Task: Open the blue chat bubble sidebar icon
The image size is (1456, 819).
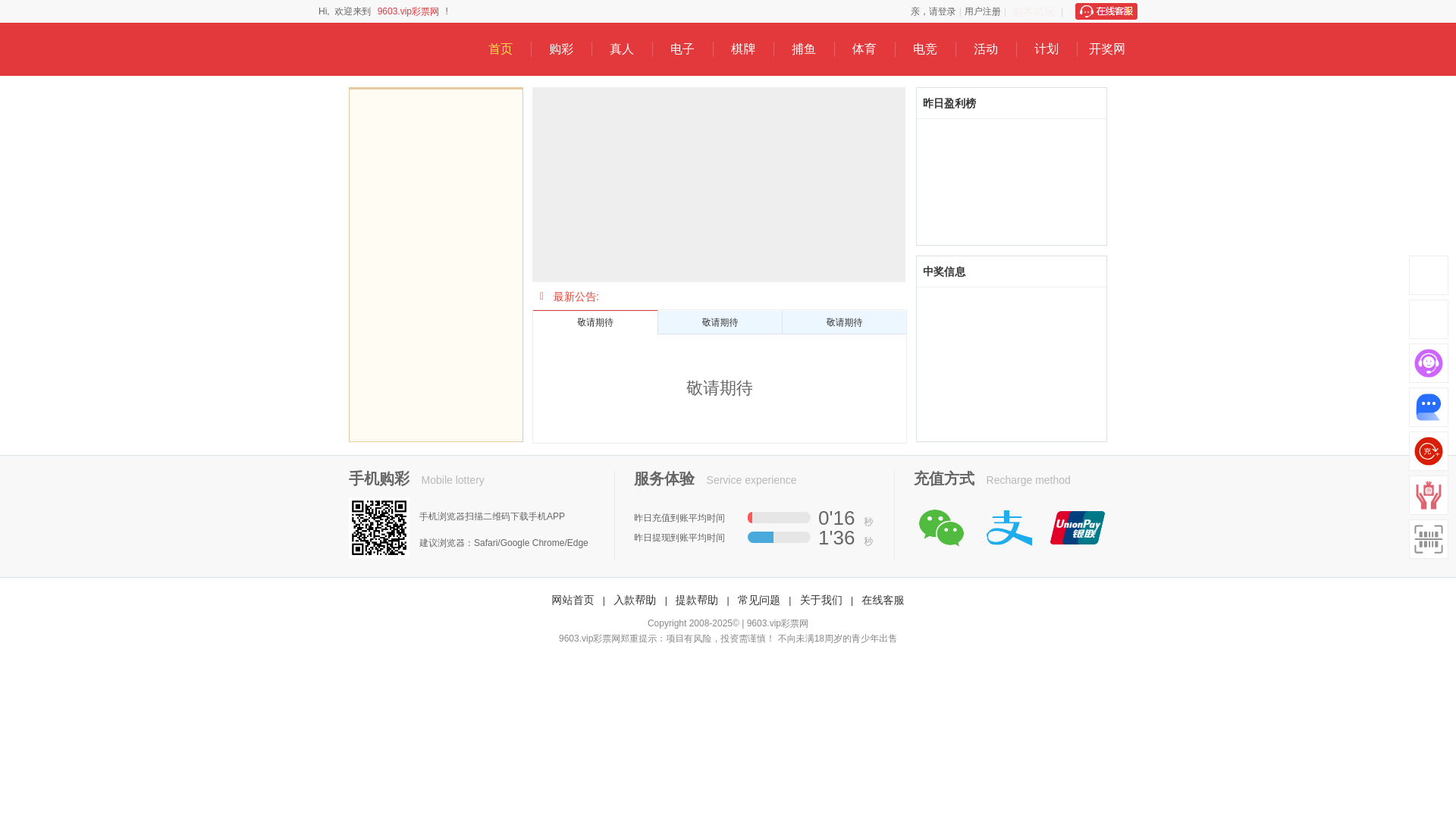Action: point(1428,407)
